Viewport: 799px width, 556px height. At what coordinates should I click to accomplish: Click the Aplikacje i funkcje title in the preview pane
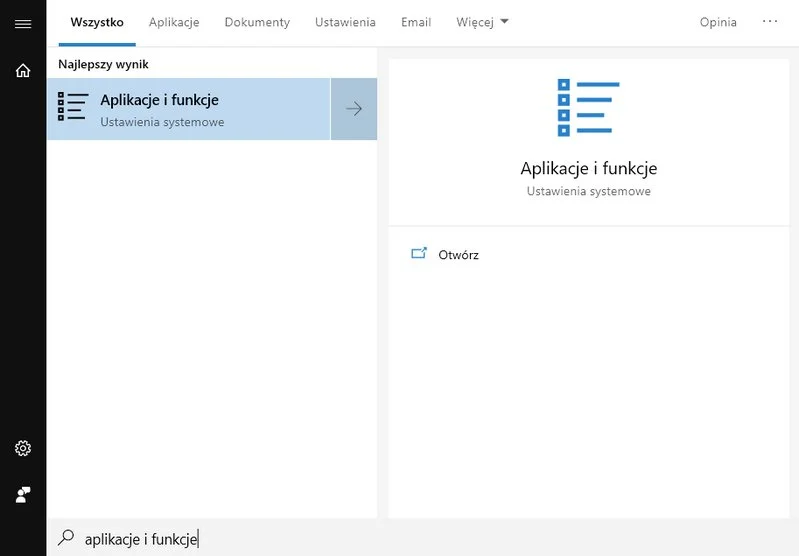(588, 168)
